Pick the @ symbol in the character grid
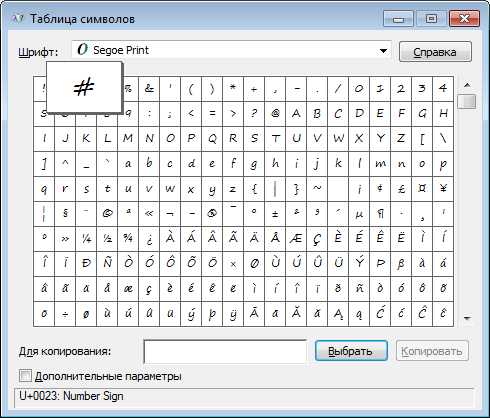 coord(275,114)
